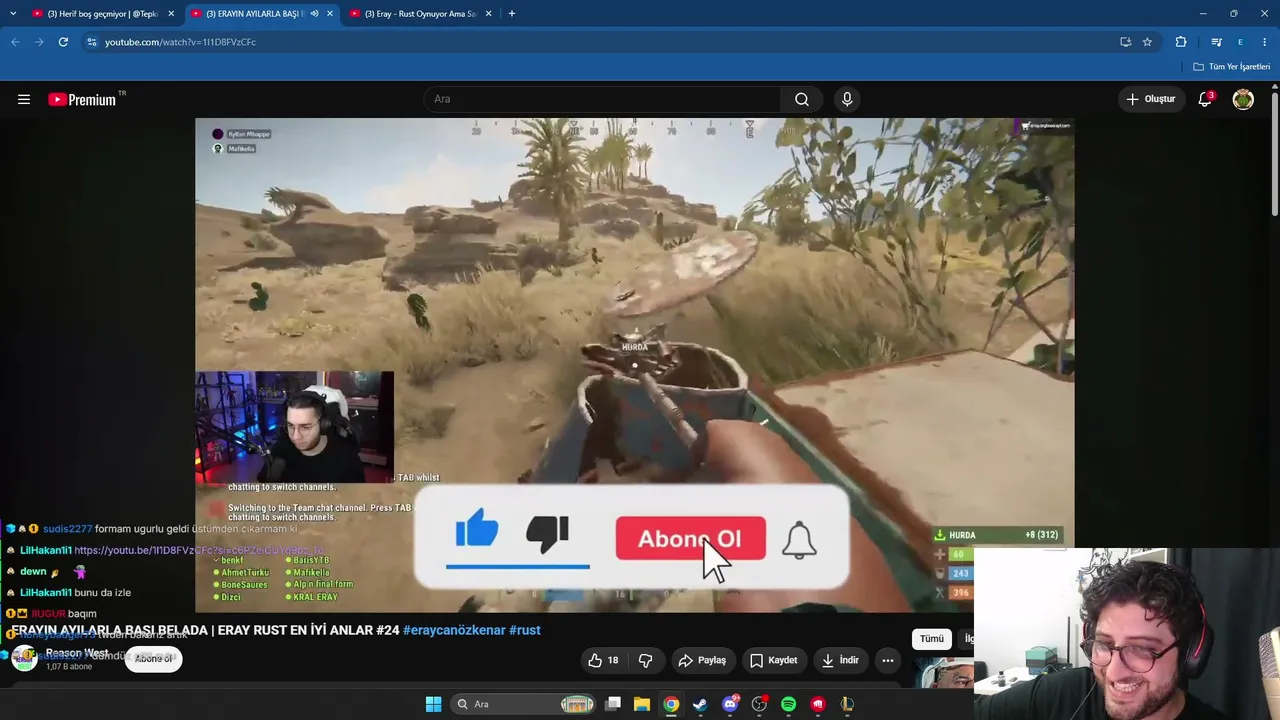This screenshot has width=1280, height=720.
Task: Click the install or cast icon in the address bar
Action: [x=1125, y=42]
